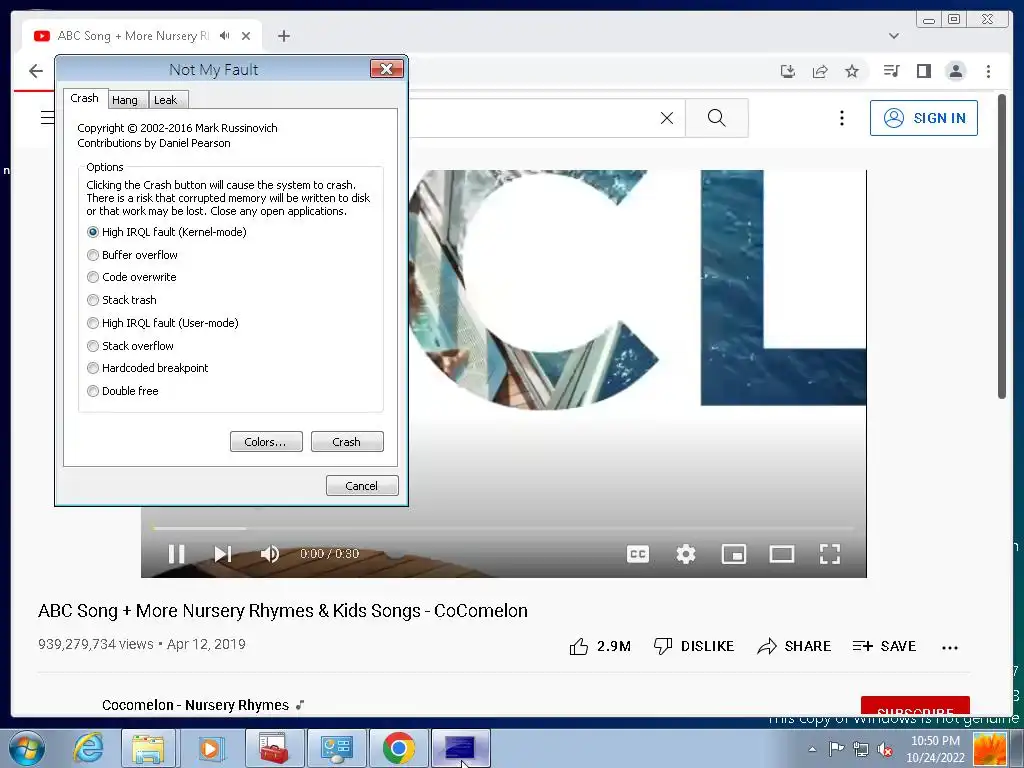The height and width of the screenshot is (768, 1024).
Task: Open the Control Panel taskbar icon
Action: 337,748
